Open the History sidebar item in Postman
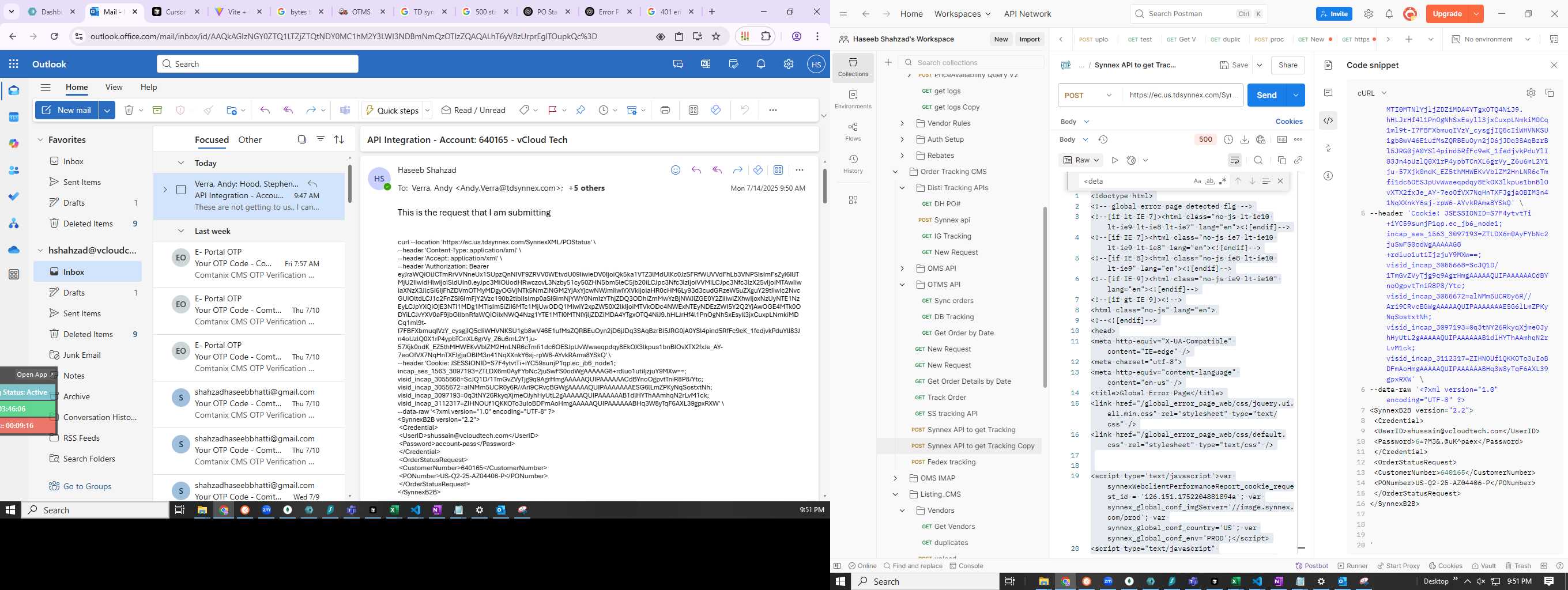Viewport: 1568px width, 590px height. (853, 164)
